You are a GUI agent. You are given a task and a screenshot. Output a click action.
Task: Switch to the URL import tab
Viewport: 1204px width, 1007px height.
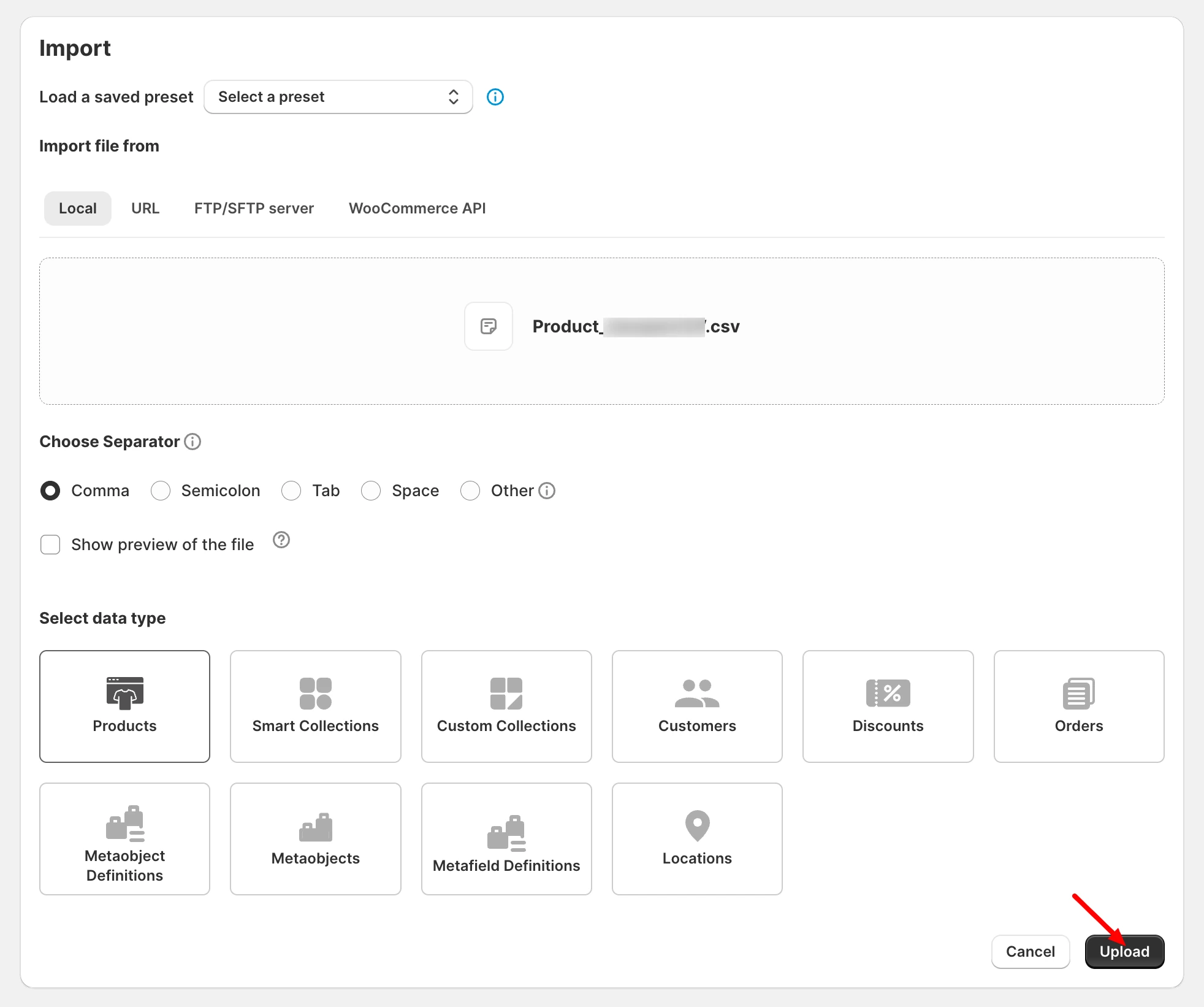click(x=145, y=209)
